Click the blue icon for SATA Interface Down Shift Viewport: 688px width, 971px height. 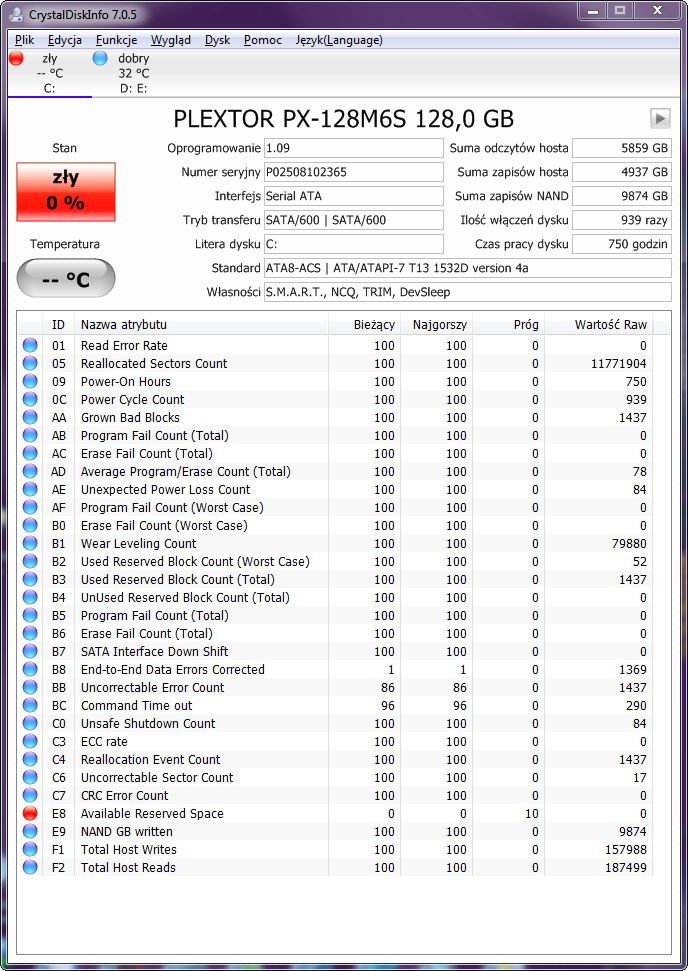point(30,651)
